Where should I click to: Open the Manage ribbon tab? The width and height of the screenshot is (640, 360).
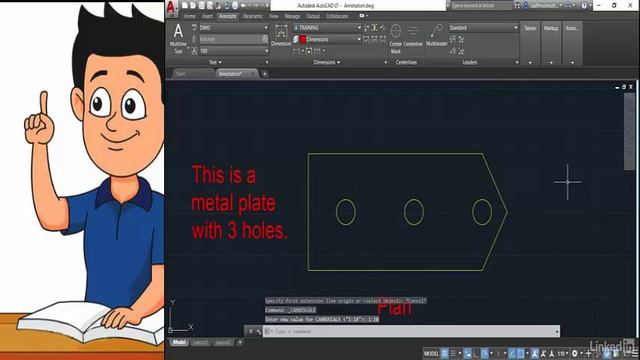tap(292, 16)
